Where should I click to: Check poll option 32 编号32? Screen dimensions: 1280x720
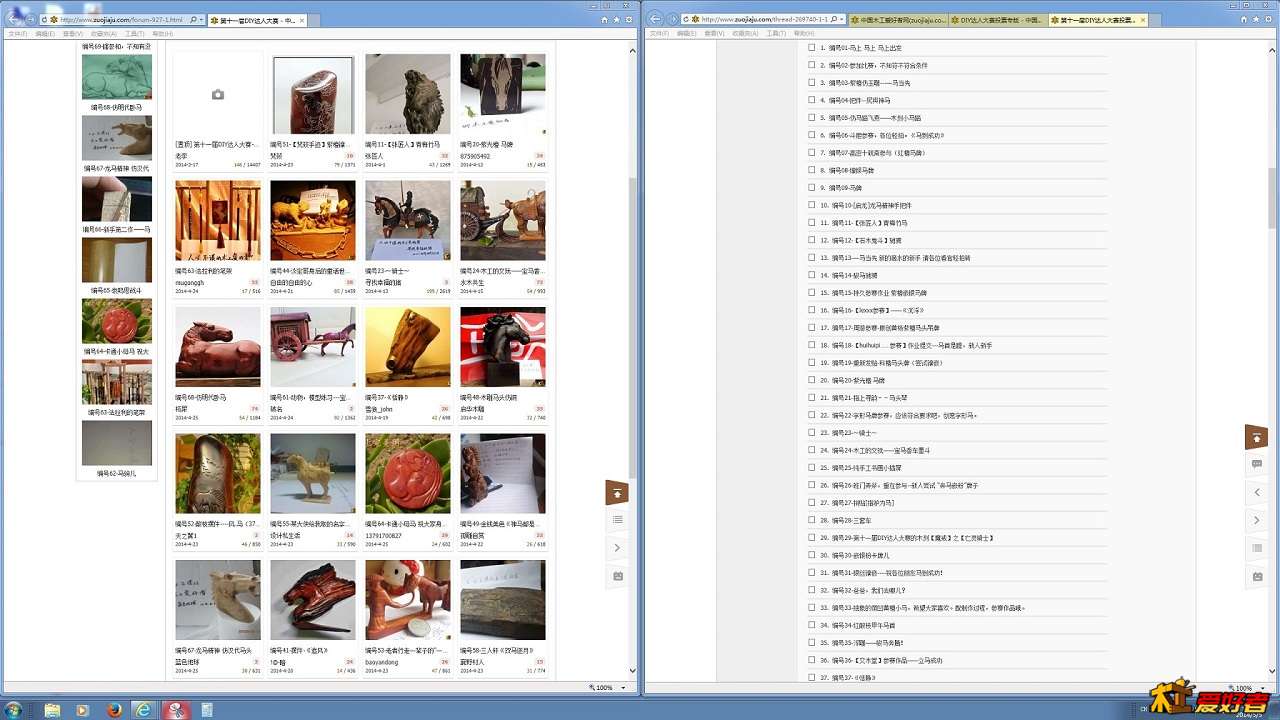tap(812, 590)
